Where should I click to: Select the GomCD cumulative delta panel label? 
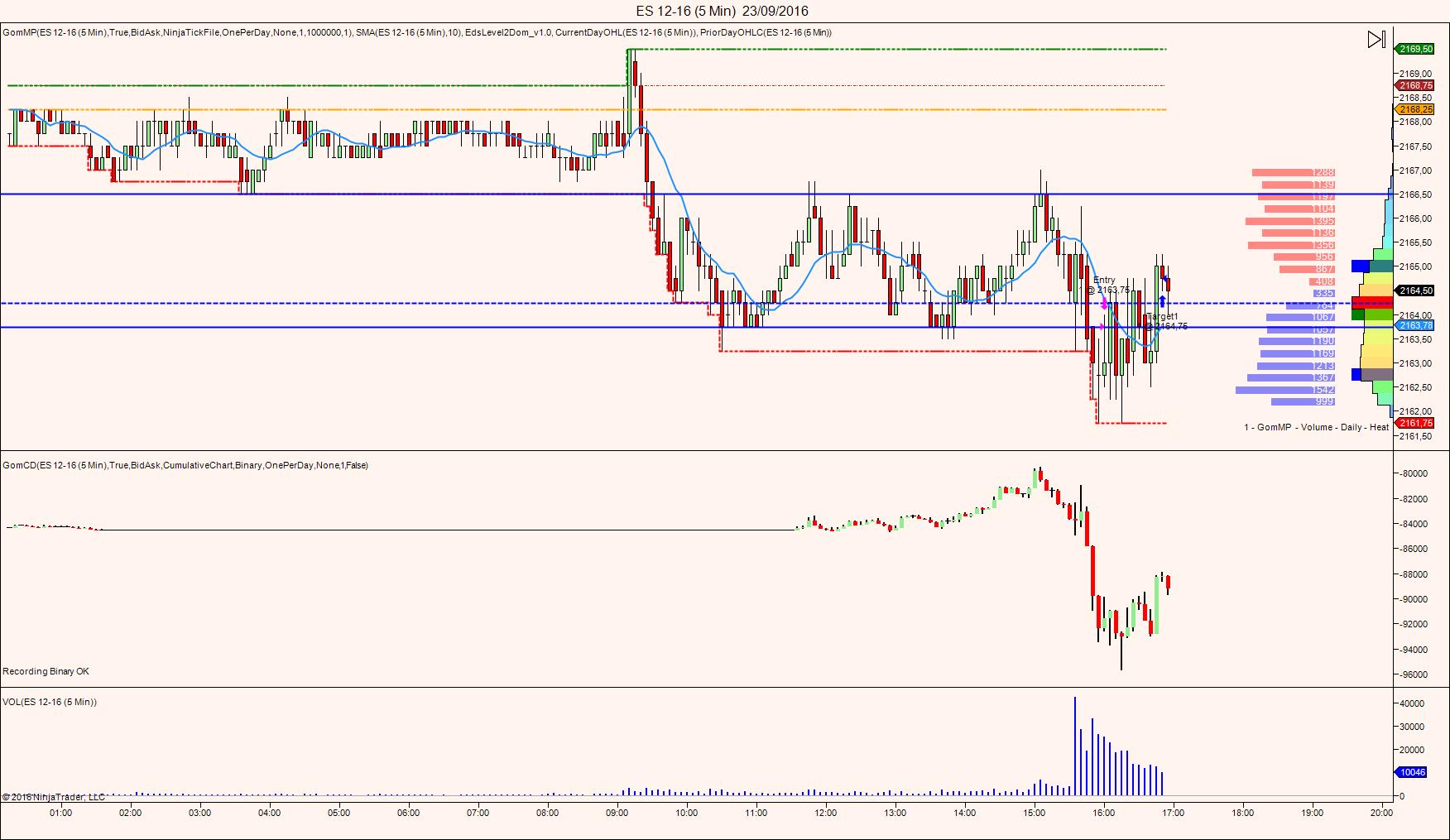click(x=185, y=465)
